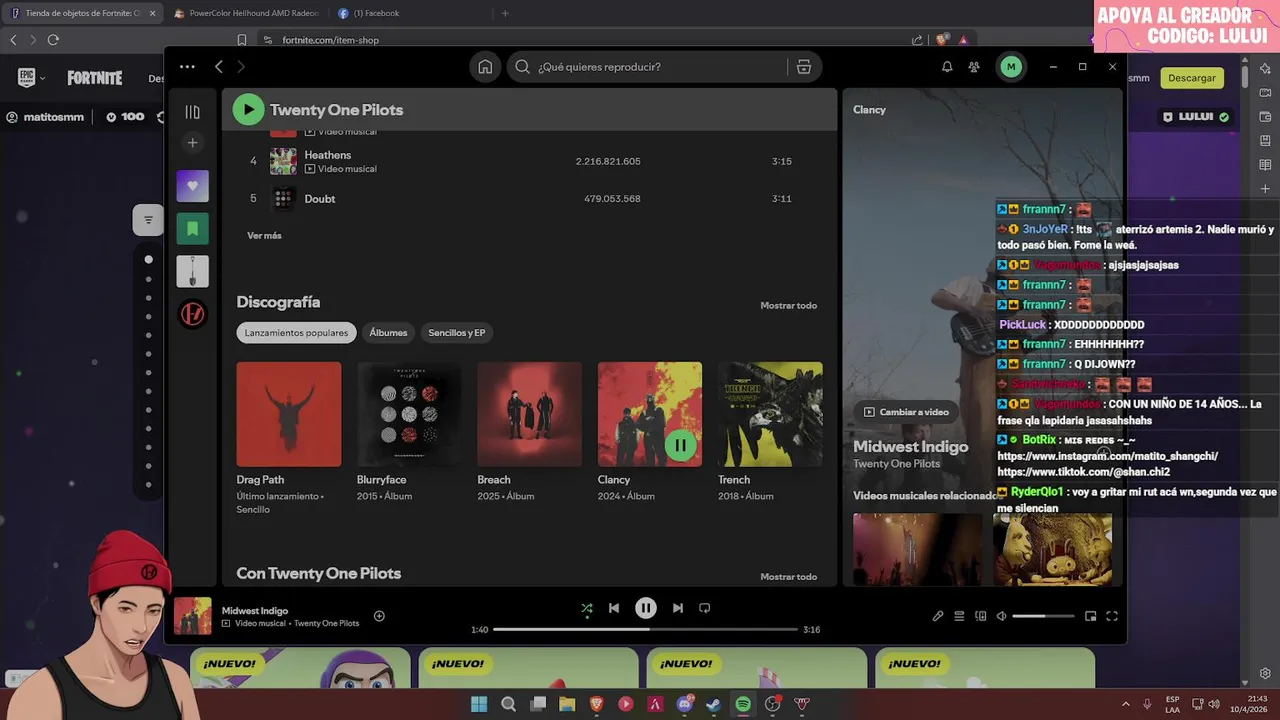Open Spotify home via house icon
1280x720 pixels.
click(485, 67)
